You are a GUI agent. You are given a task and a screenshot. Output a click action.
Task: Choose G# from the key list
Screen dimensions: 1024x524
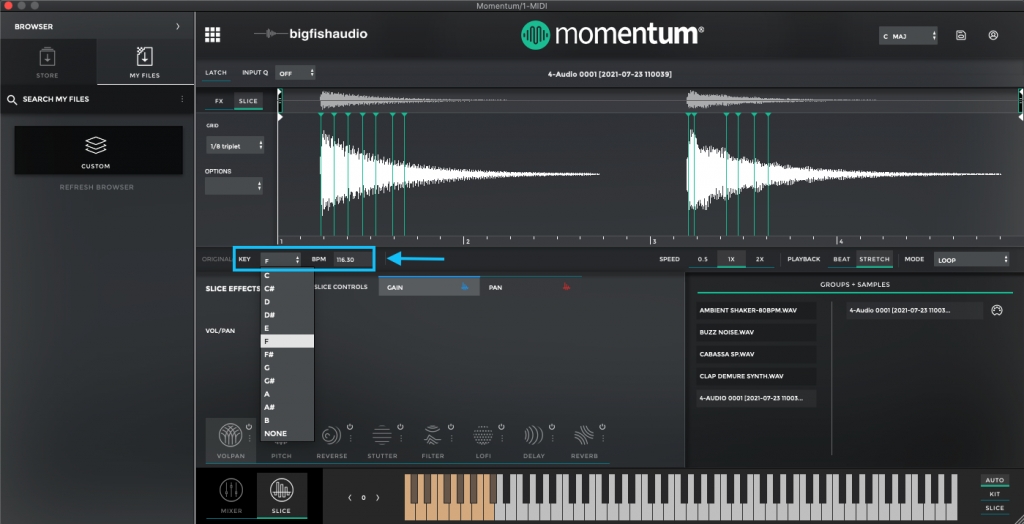pyautogui.click(x=287, y=381)
